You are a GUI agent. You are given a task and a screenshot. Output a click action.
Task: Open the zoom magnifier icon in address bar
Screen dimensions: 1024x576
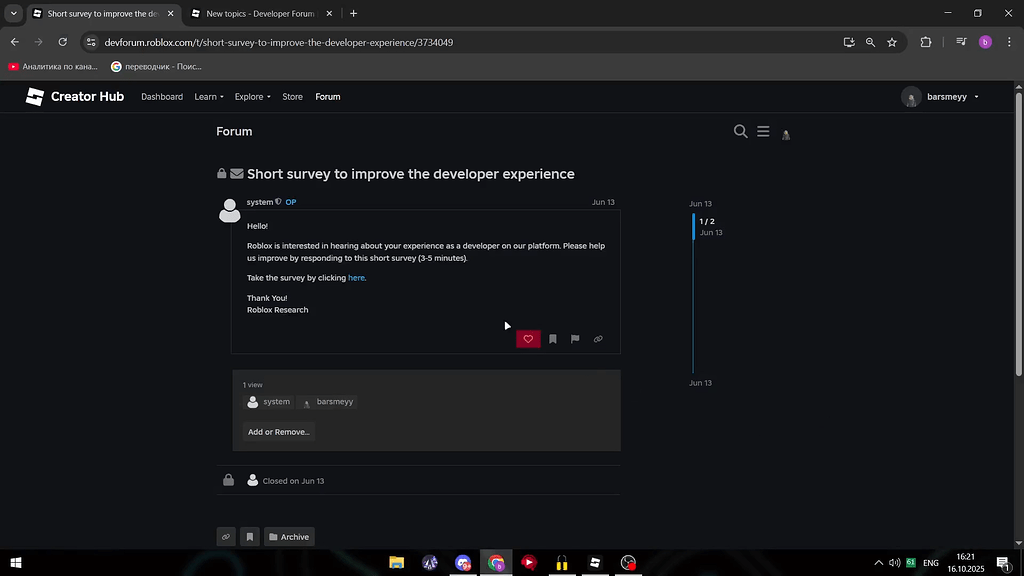pos(871,42)
